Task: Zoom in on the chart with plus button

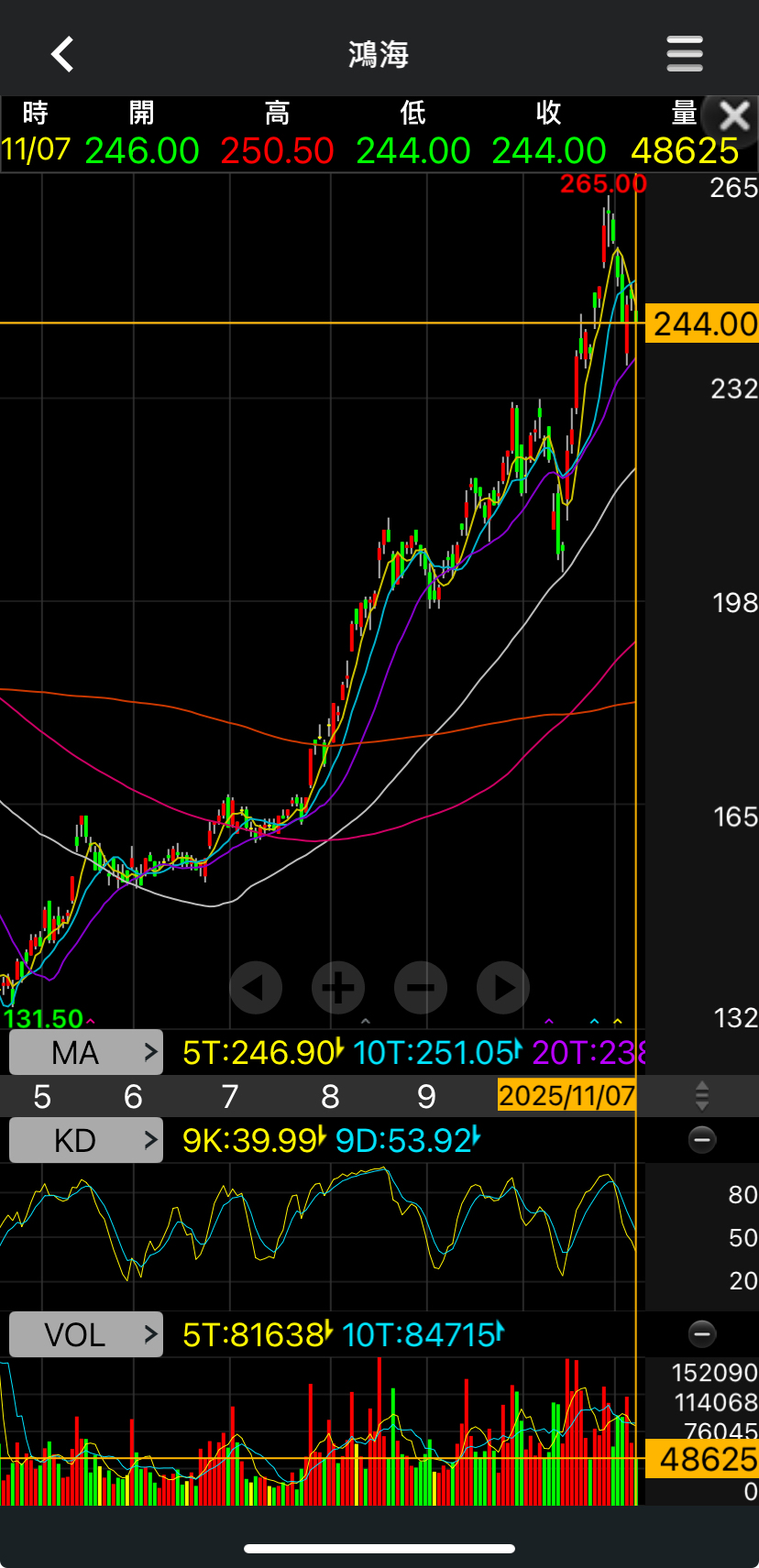Action: 338,988
